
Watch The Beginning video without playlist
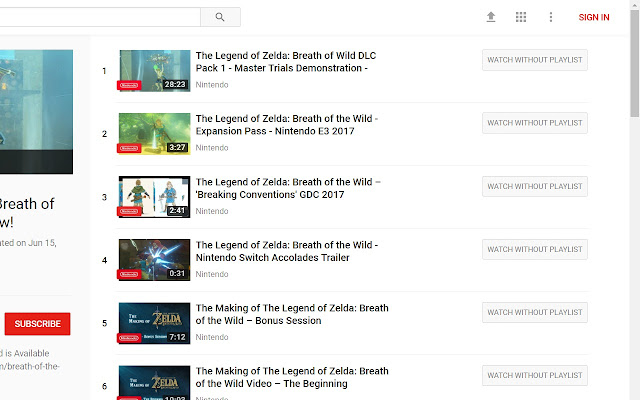pos(535,376)
